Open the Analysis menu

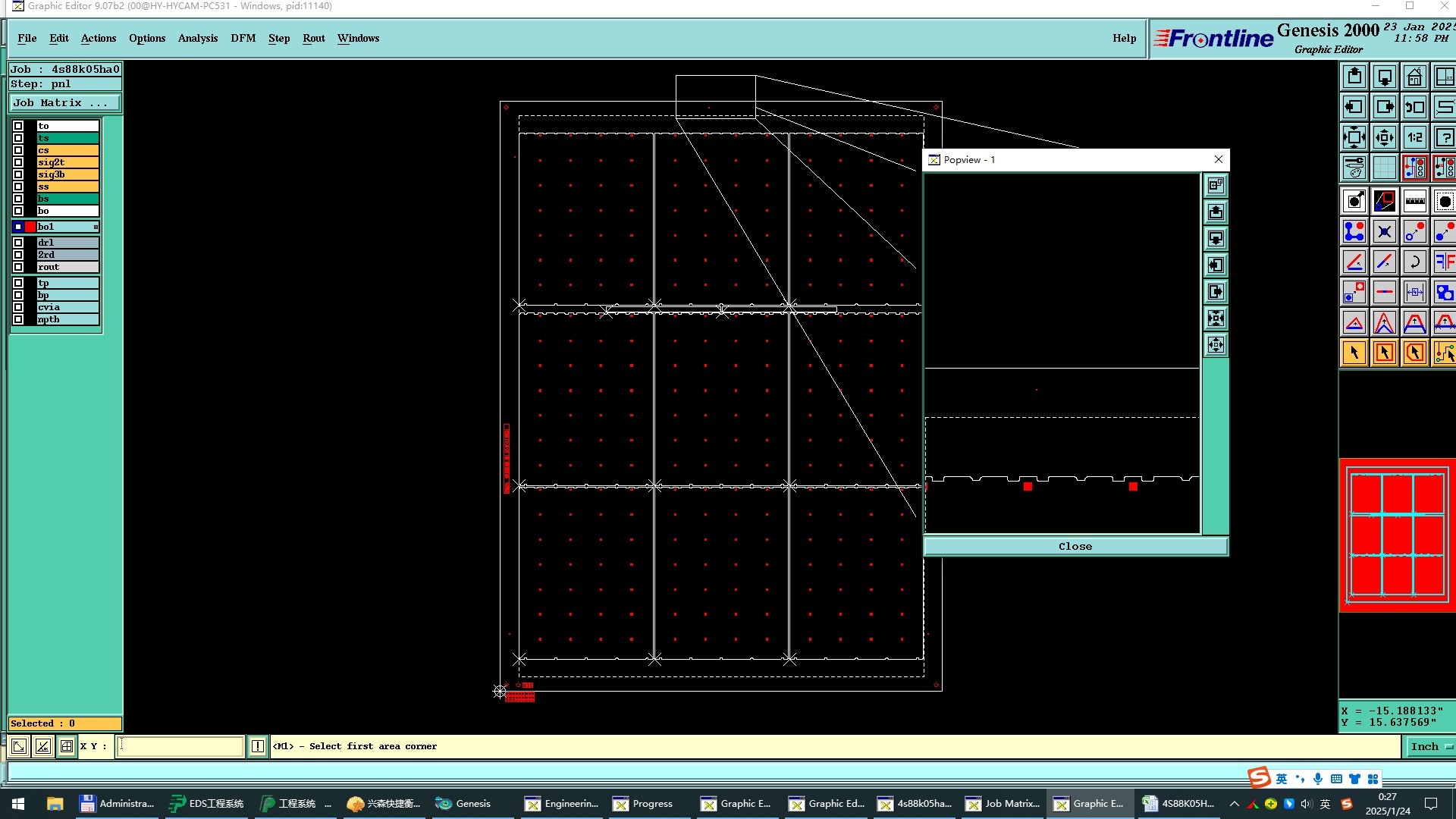click(197, 38)
